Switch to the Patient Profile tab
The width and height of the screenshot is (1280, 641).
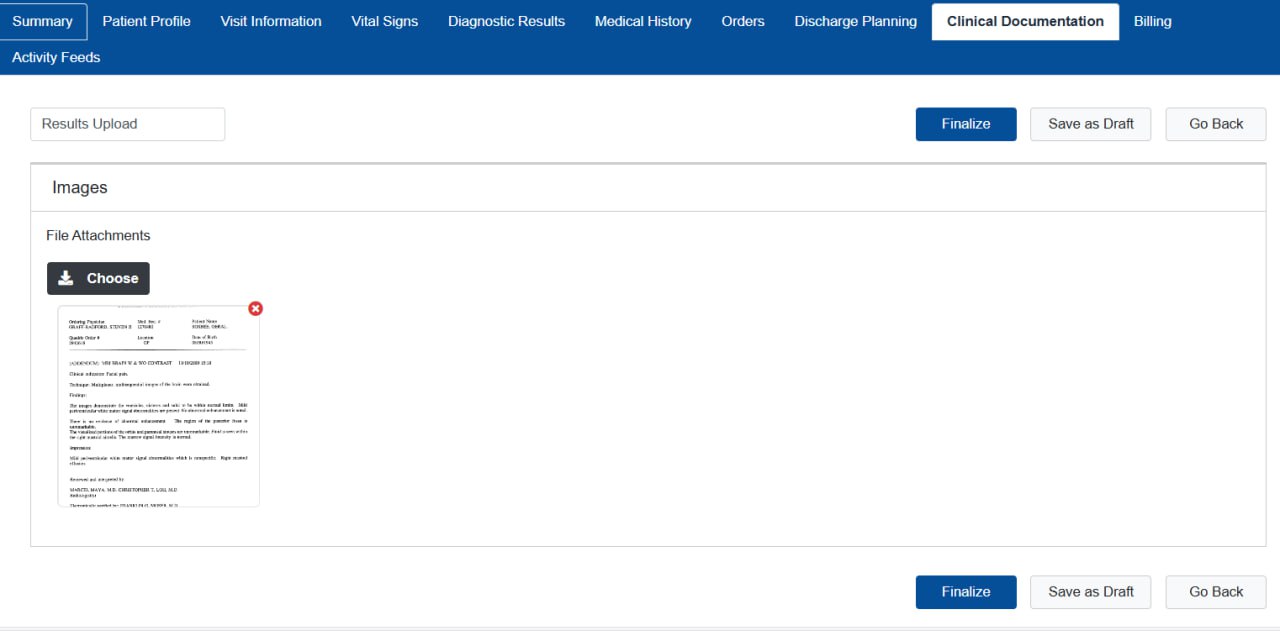[146, 21]
